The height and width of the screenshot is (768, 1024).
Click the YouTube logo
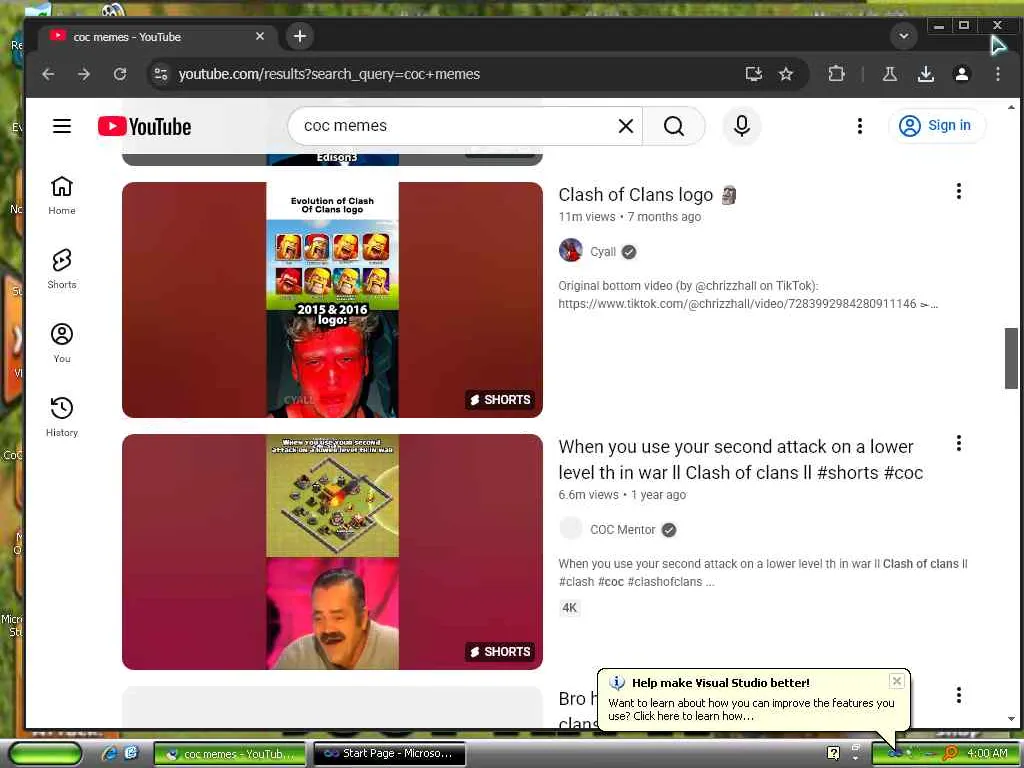pyautogui.click(x=144, y=126)
